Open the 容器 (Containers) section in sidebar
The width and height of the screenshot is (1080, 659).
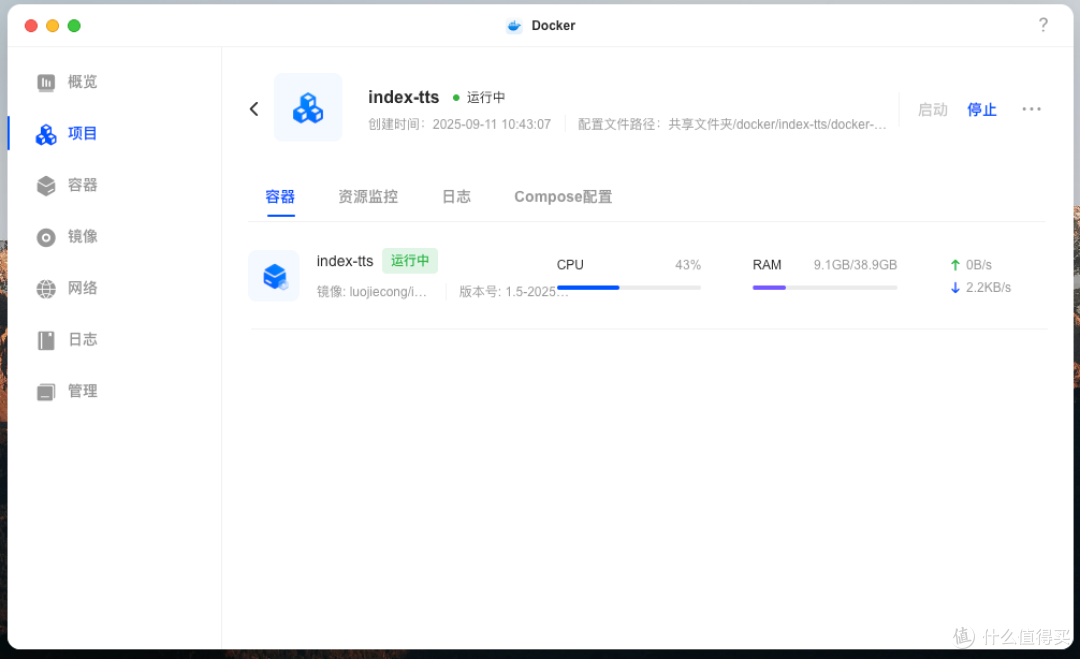point(66,185)
